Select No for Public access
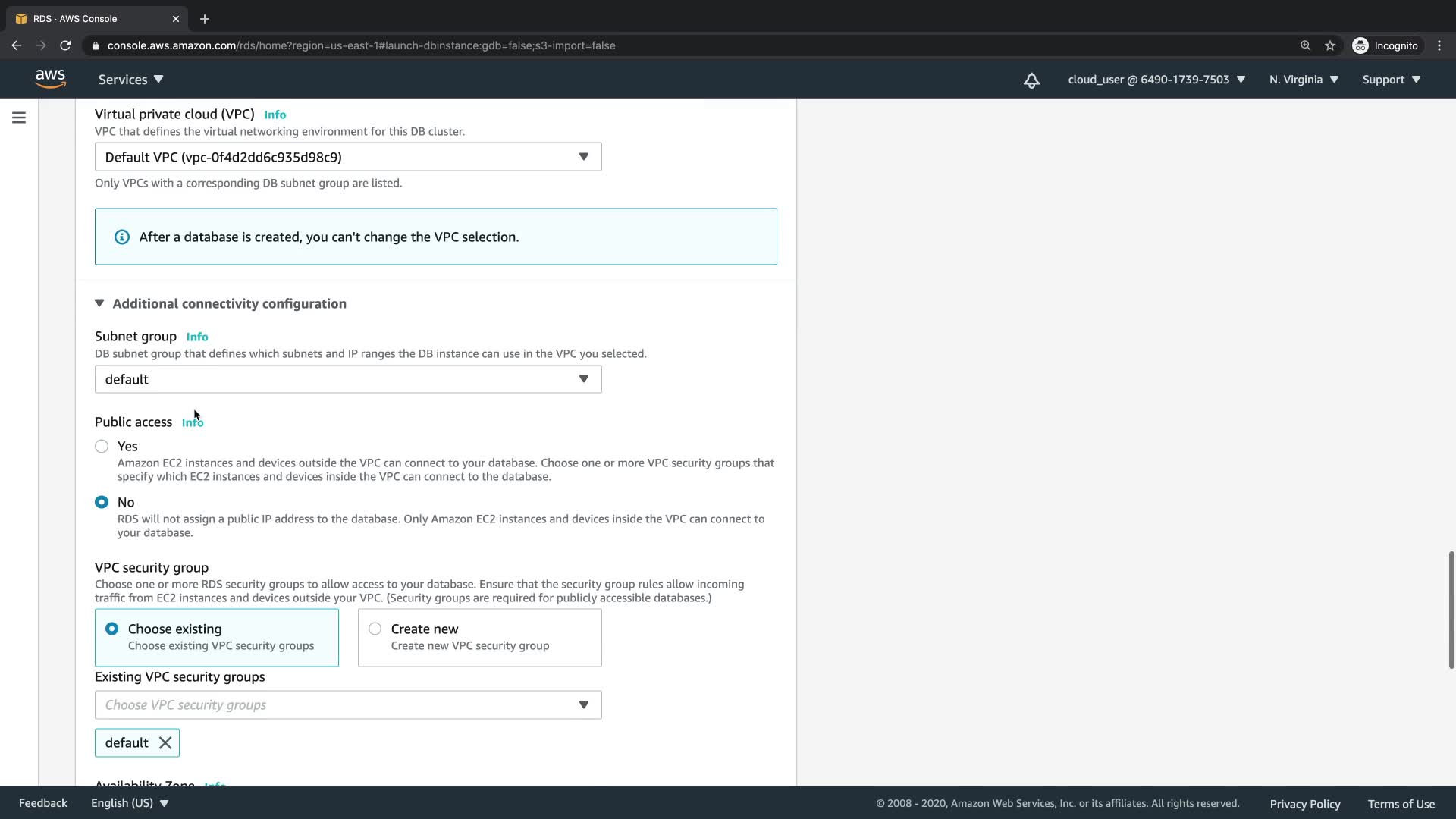The width and height of the screenshot is (1456, 819). [x=102, y=503]
